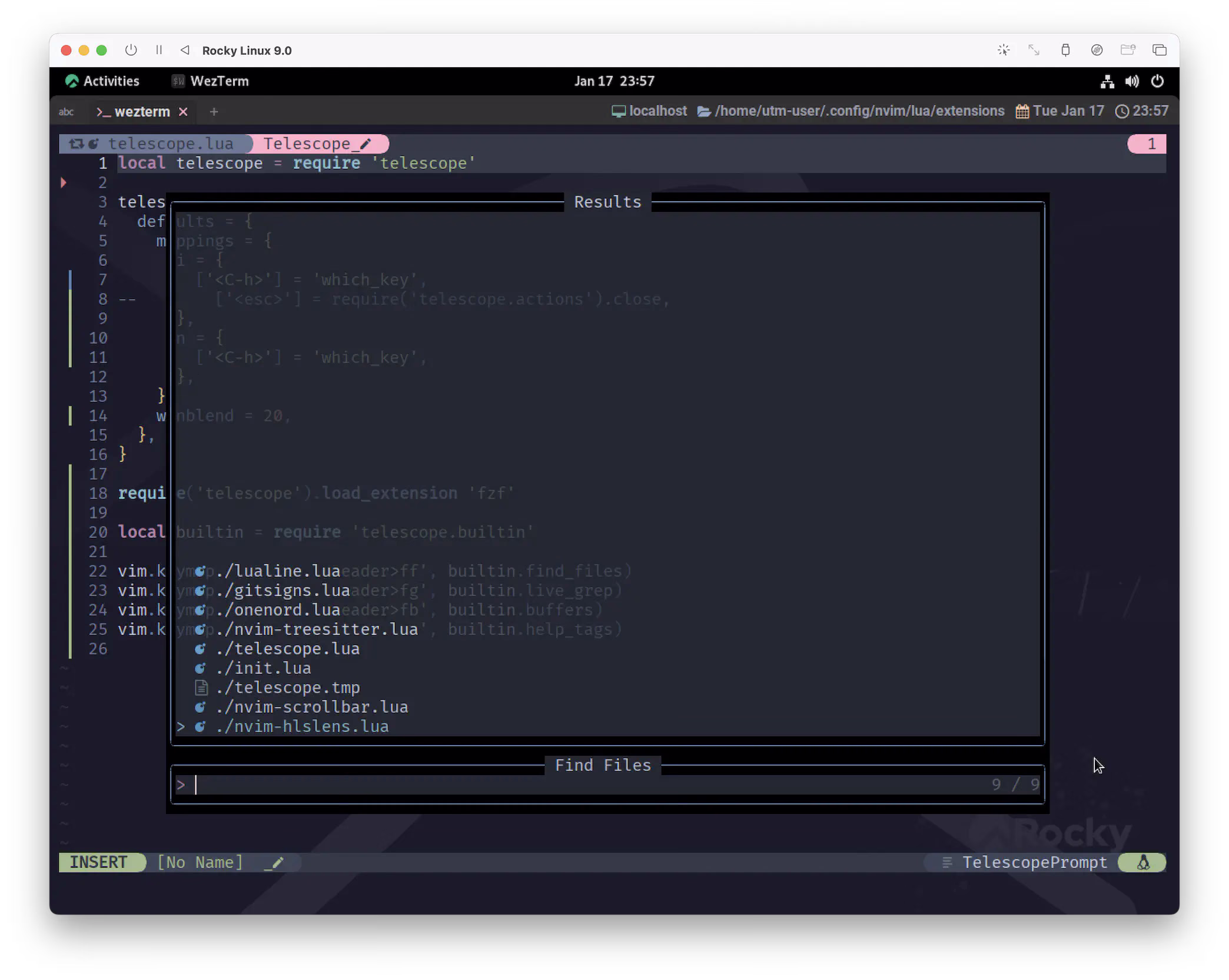Viewport: 1229px width, 980px height.
Task: Click the resize display icon in UTM toolbar
Action: (1034, 50)
